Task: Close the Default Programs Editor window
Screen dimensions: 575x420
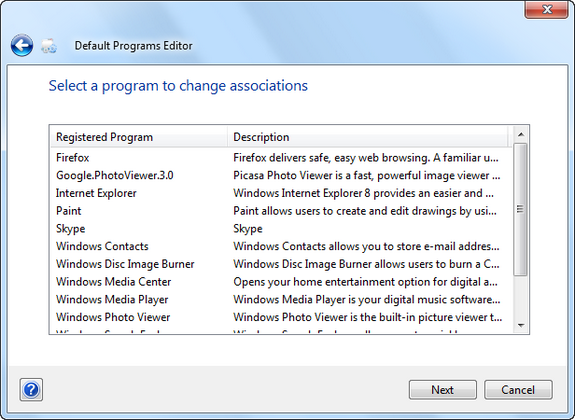Action: click(x=547, y=9)
